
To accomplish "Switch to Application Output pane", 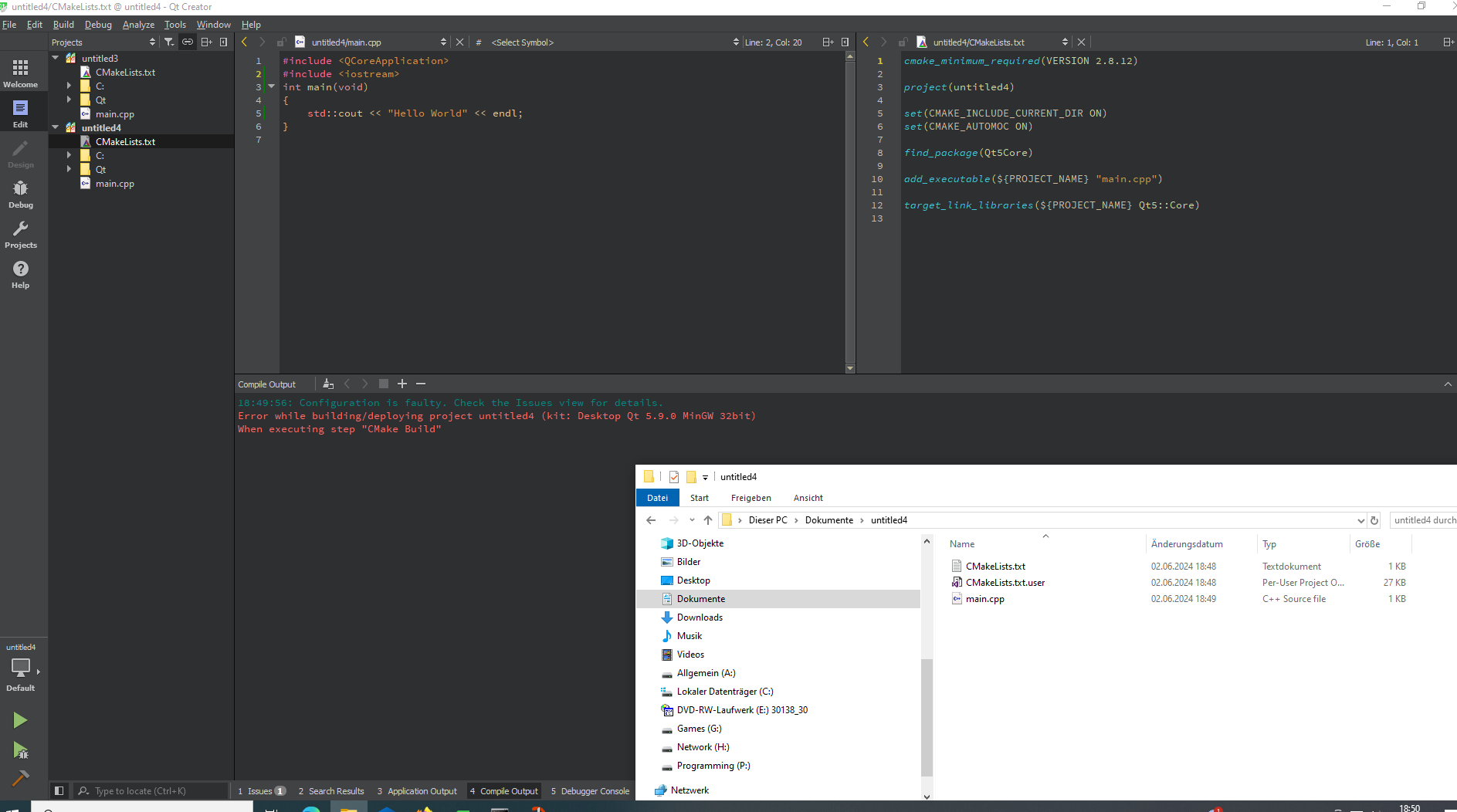I will pyautogui.click(x=417, y=791).
